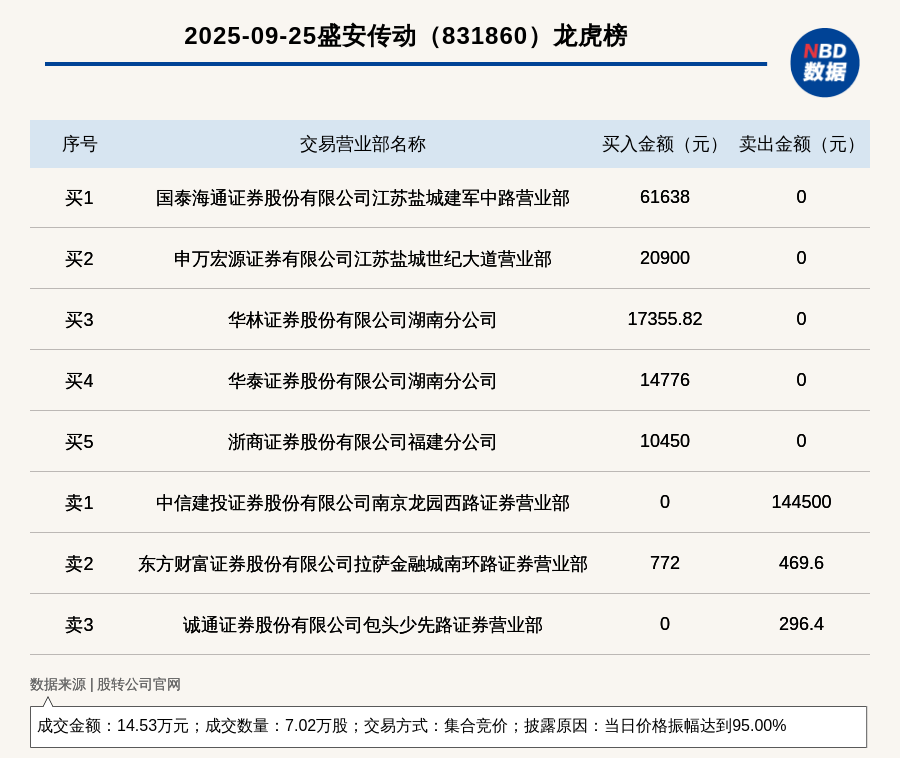
Task: Select the sell amount 144500 cell
Action: tap(801, 502)
